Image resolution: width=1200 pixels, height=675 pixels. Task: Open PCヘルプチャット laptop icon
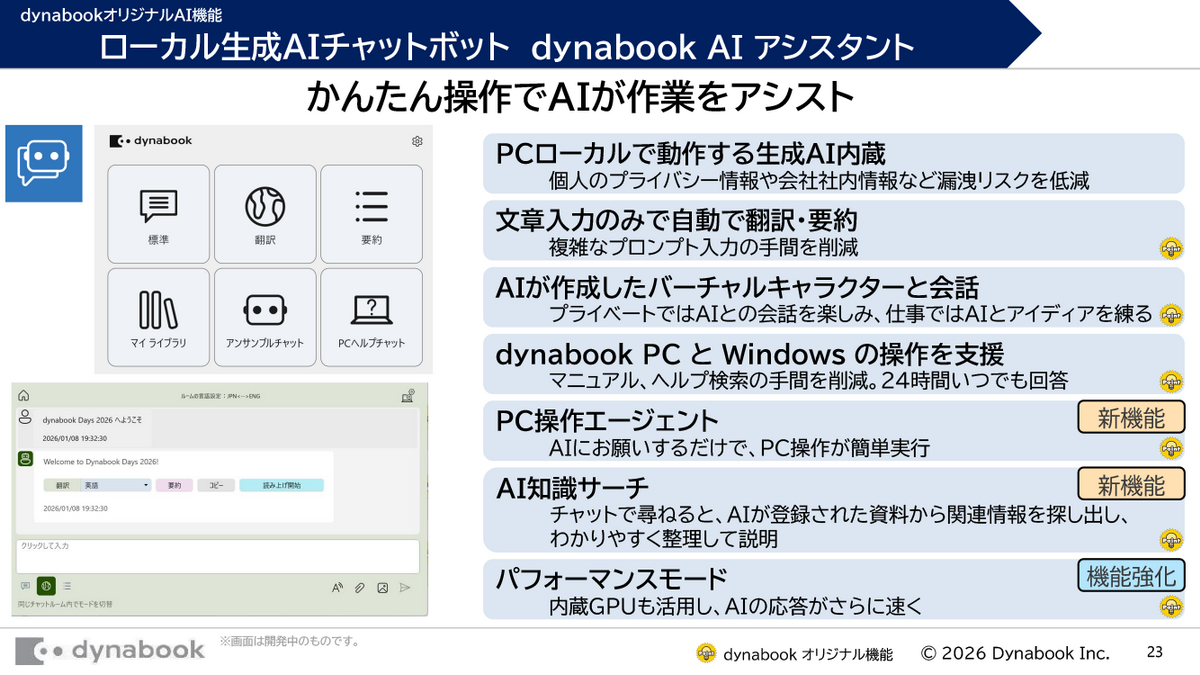click(370, 317)
